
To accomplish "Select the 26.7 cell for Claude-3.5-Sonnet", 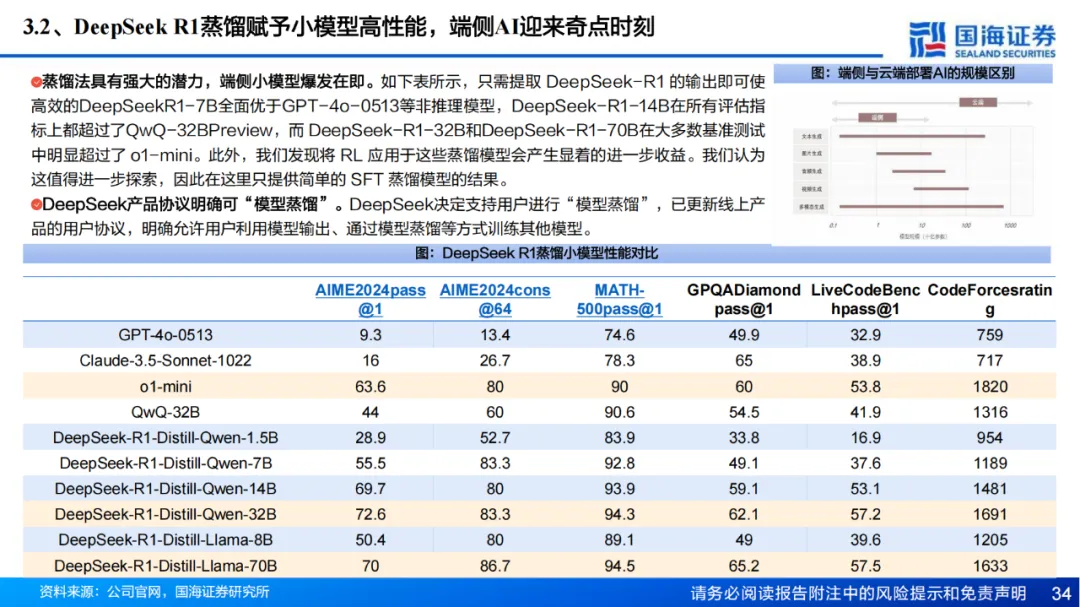I will click(x=495, y=360).
